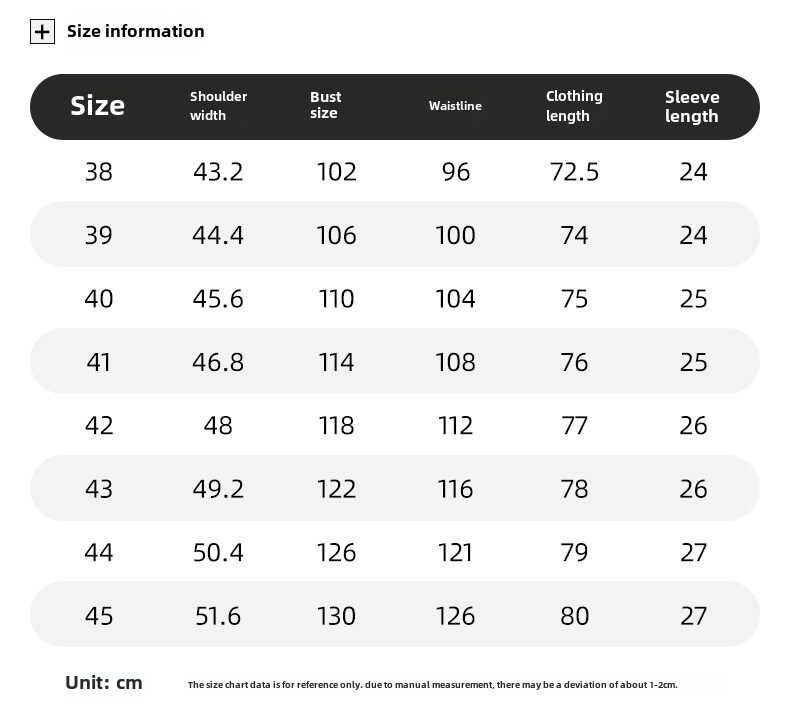Click the Unit: cm label
Screen dimensions: 790x722
pyautogui.click(x=104, y=683)
